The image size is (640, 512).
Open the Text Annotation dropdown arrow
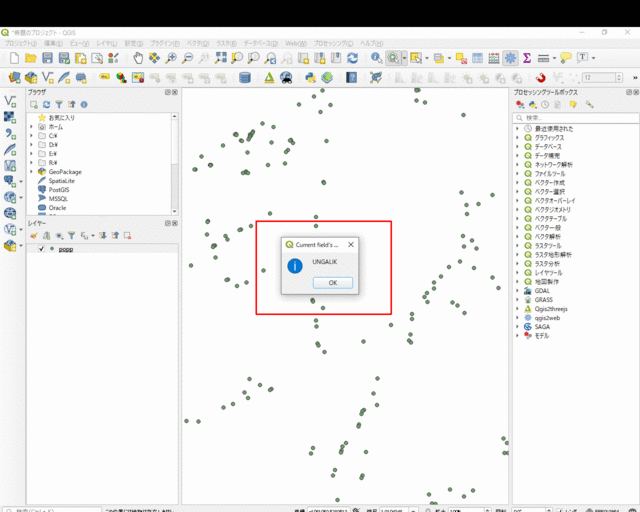[593, 58]
